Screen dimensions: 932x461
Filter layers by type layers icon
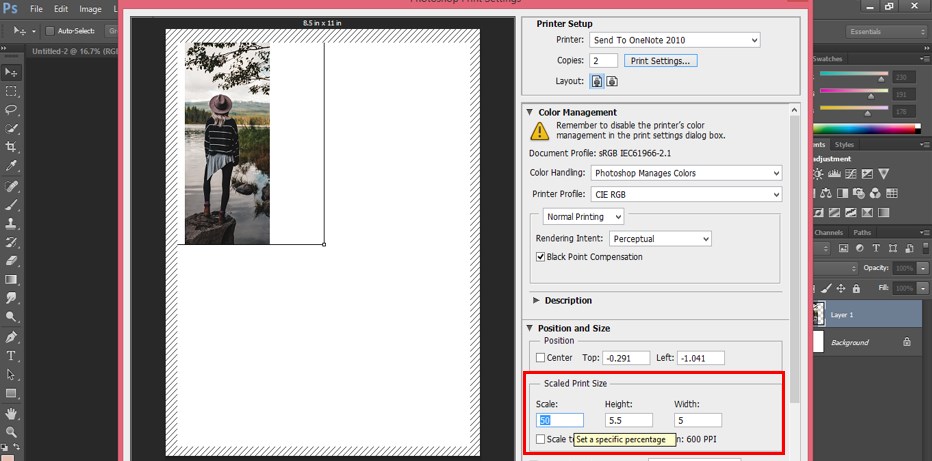(x=876, y=248)
